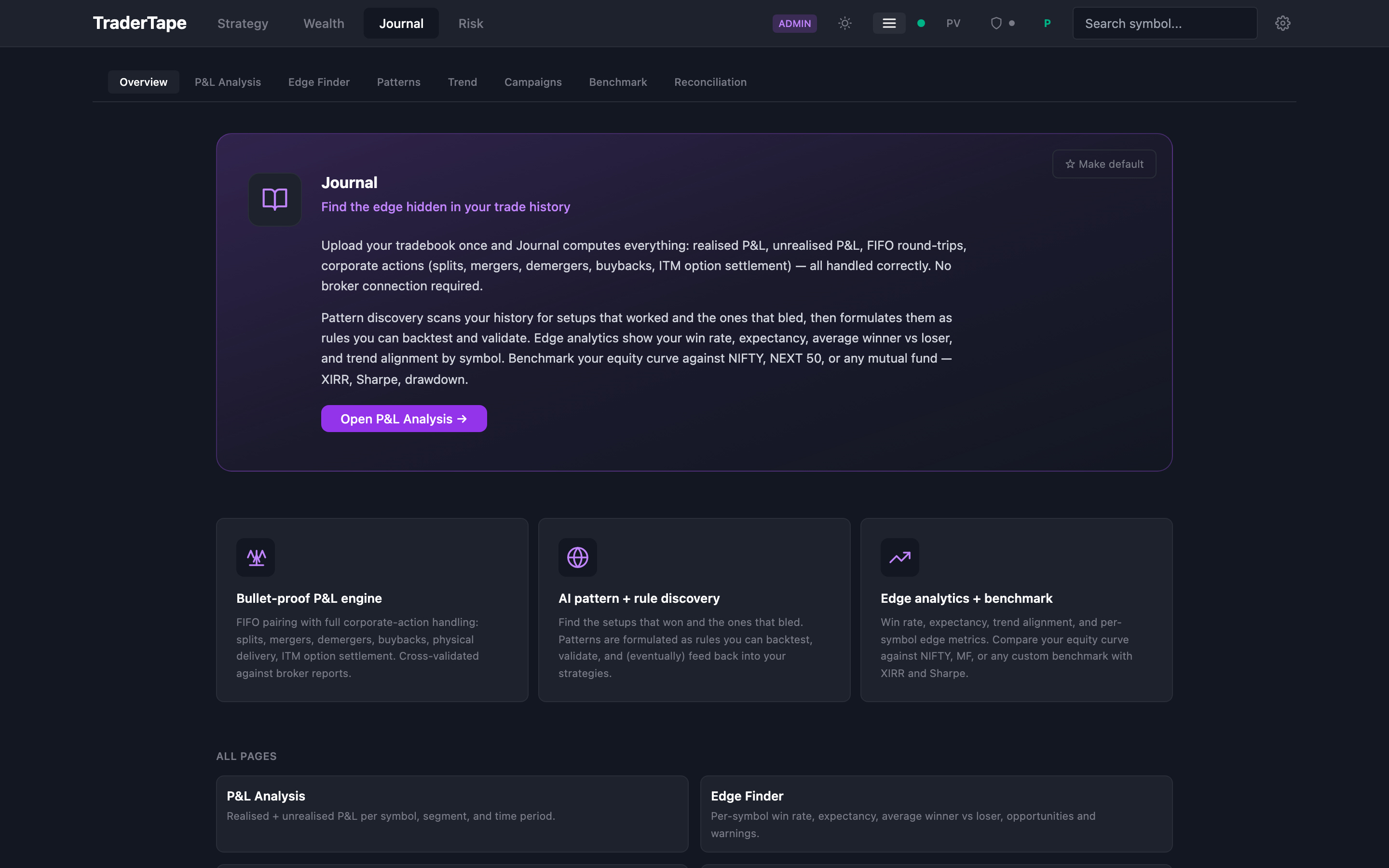This screenshot has height=868, width=1389.
Task: Switch to the Campaigns tab
Action: pyautogui.click(x=533, y=82)
